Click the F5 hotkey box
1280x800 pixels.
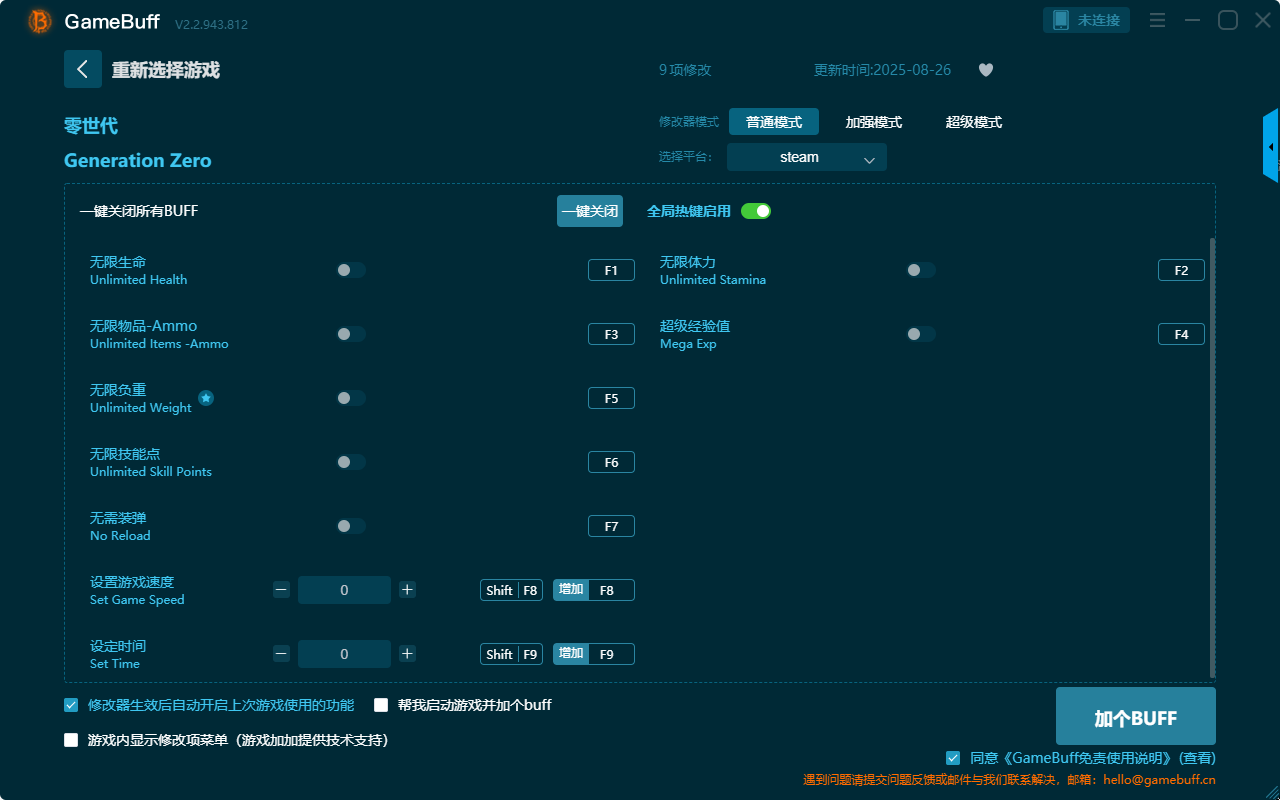click(x=611, y=398)
